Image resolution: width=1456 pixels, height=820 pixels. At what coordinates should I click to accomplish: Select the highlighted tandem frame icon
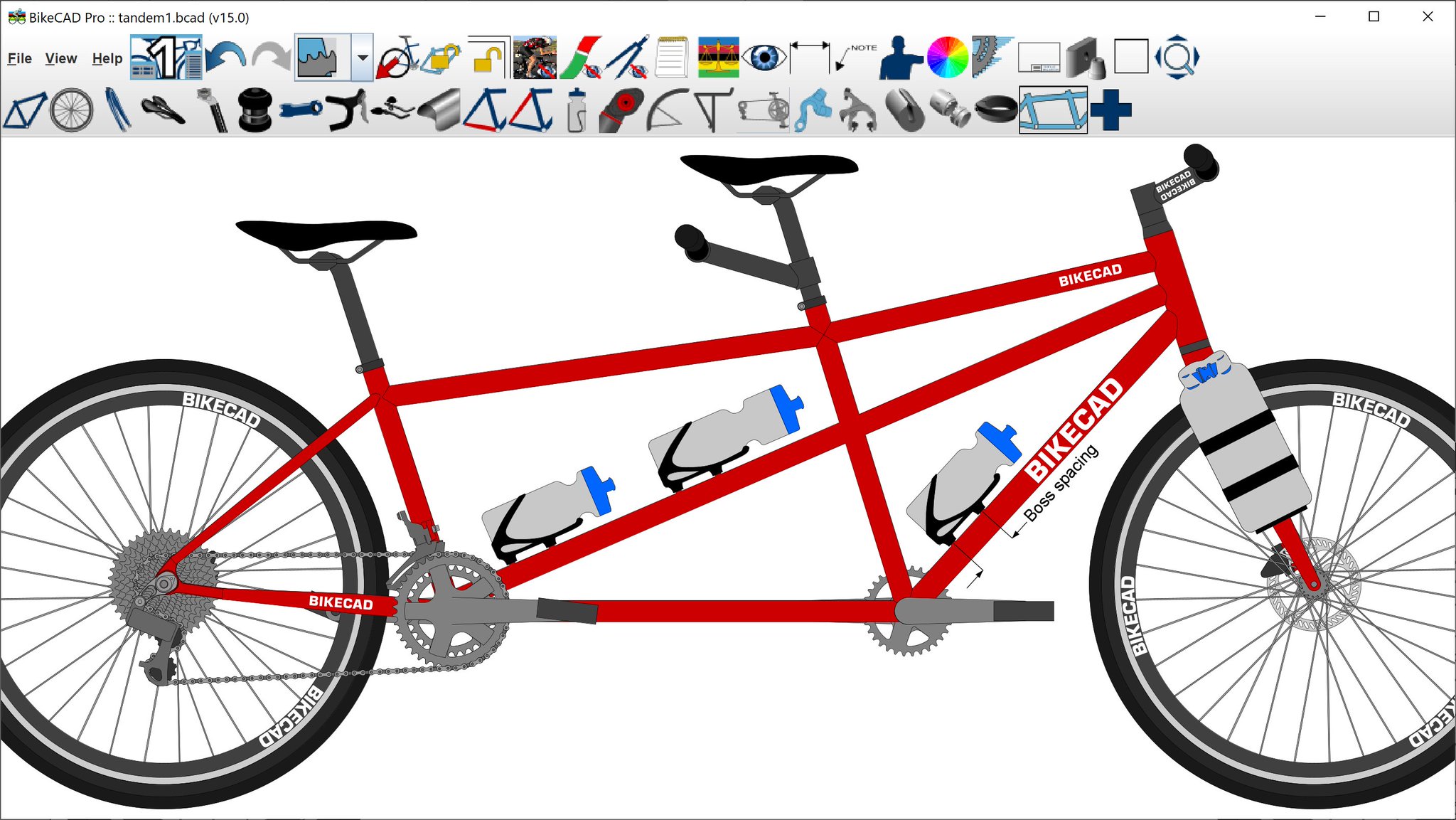coord(1053,112)
